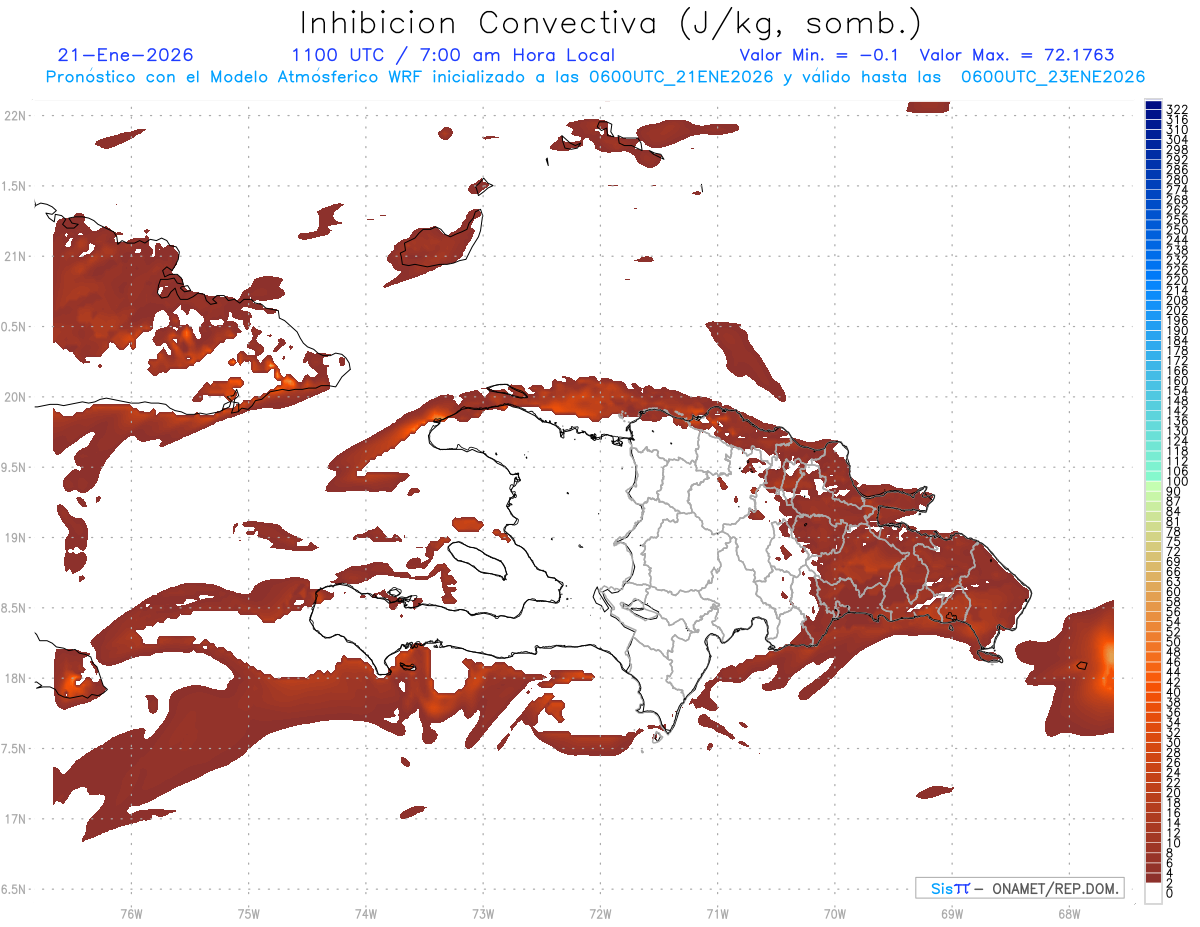Viewport: 1200px width, 927px height.
Task: Click the dark blue '322' color bar swatch
Action: 1153,105
